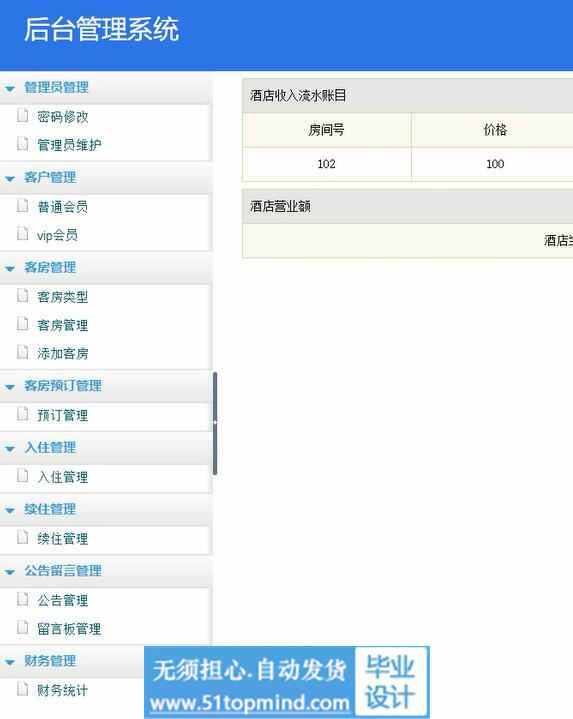Collapse the 客房预订管理 section arrow
The image size is (573, 719).
(x=10, y=387)
